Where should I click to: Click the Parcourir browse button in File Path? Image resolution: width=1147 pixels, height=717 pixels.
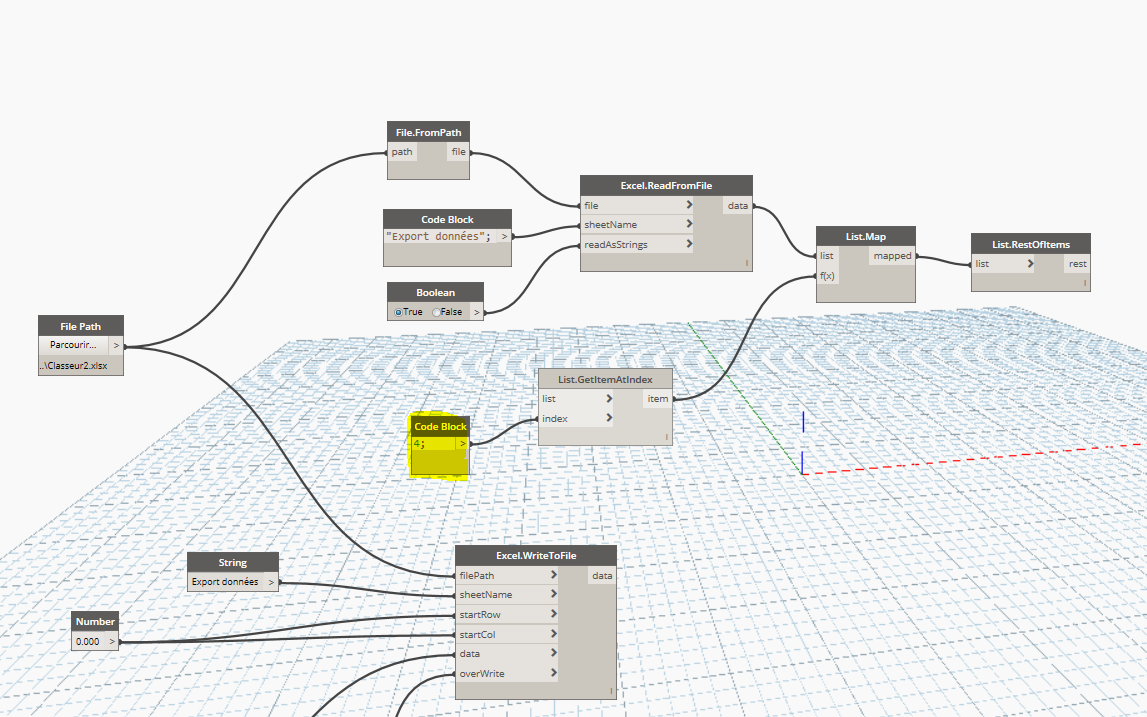72,345
